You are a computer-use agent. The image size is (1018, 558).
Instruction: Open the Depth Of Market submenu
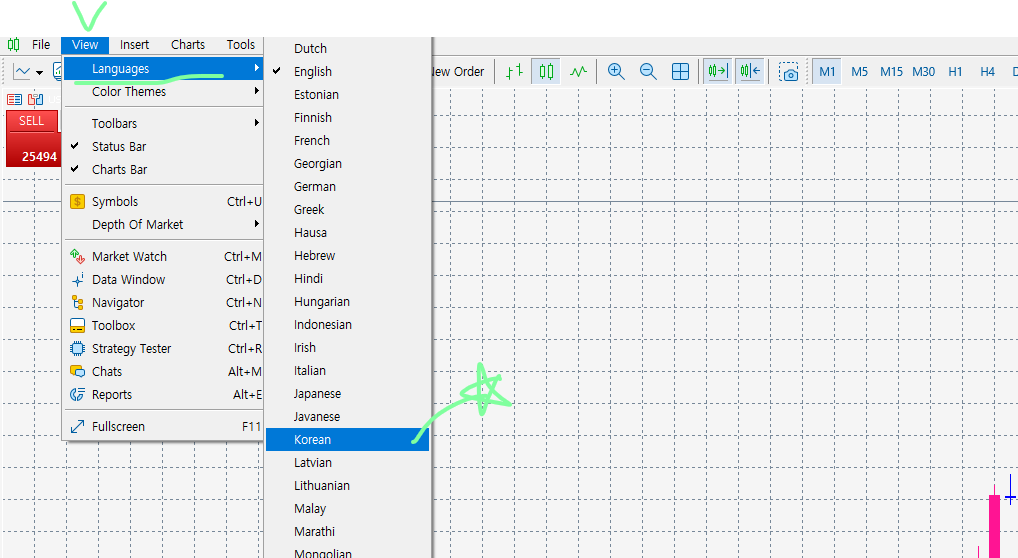tap(137, 225)
